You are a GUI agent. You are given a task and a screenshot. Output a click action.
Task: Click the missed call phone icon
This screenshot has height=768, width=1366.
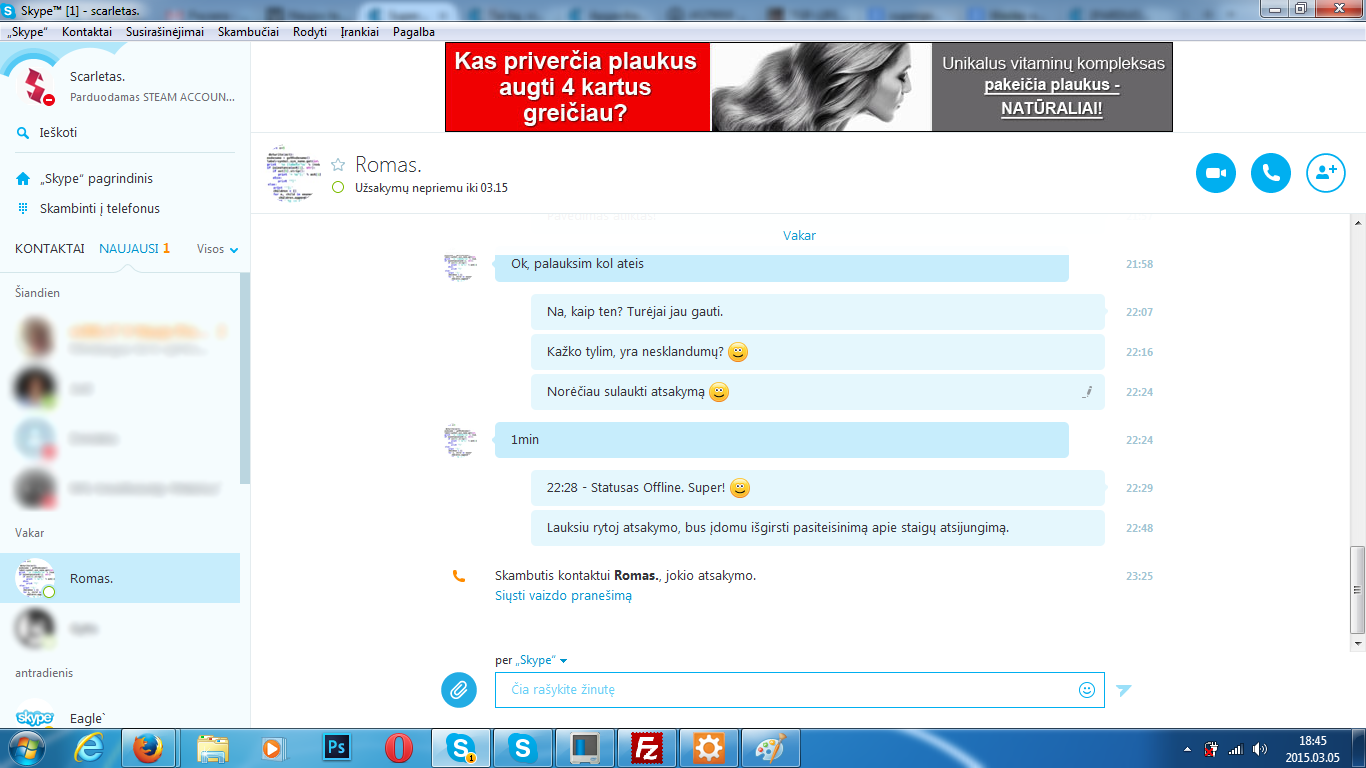pyautogui.click(x=459, y=576)
